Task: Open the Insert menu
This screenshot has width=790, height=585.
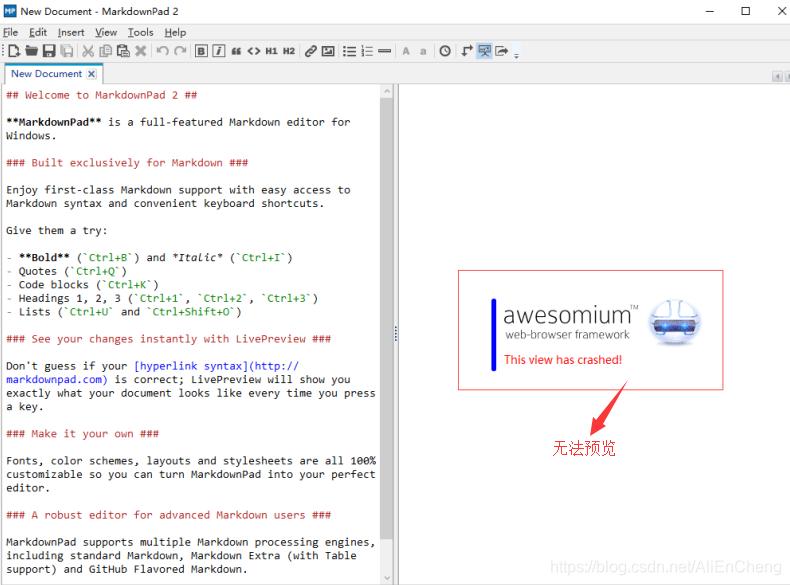Action: (71, 32)
